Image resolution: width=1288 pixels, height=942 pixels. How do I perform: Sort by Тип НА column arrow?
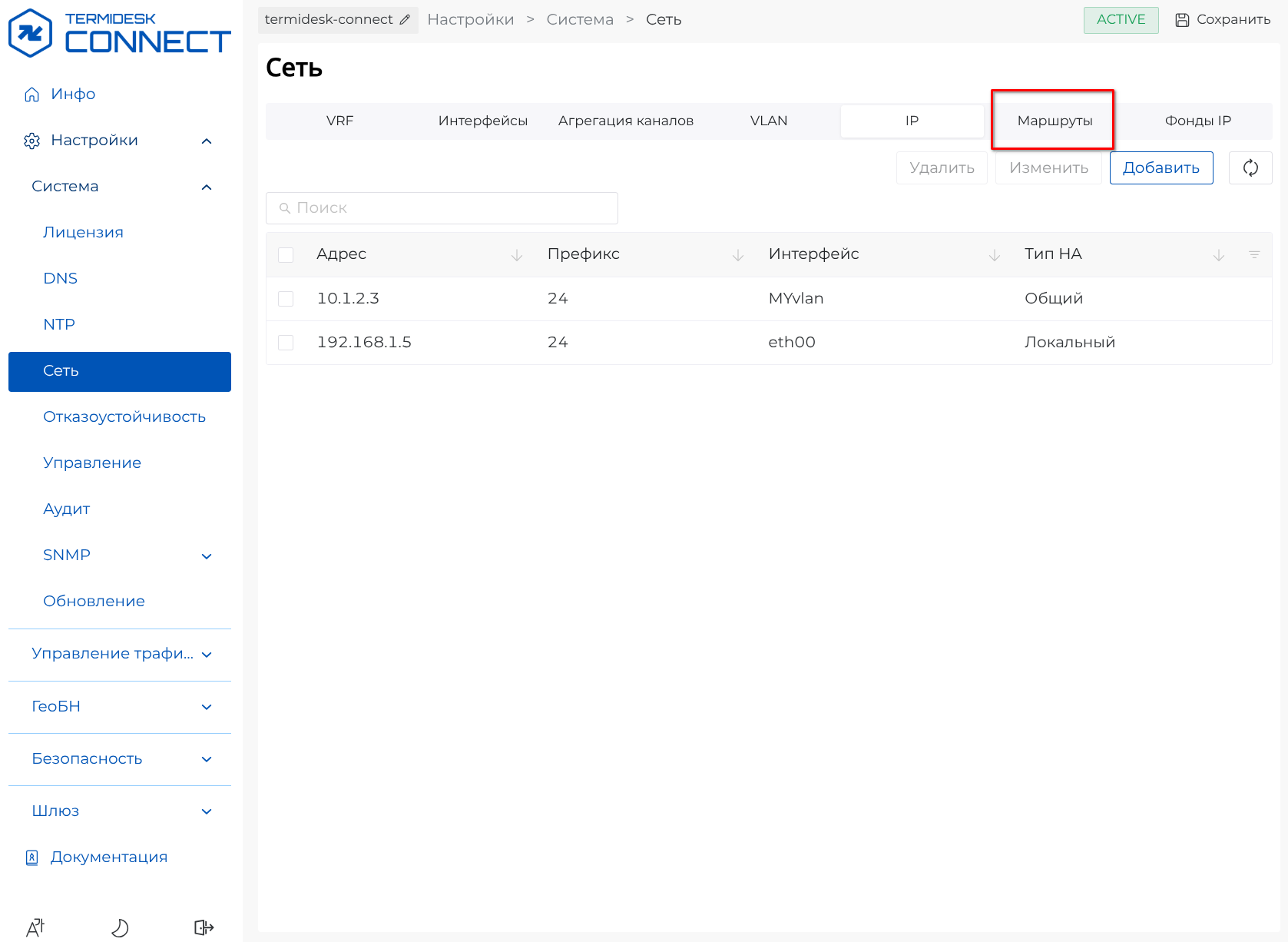[x=1218, y=255]
